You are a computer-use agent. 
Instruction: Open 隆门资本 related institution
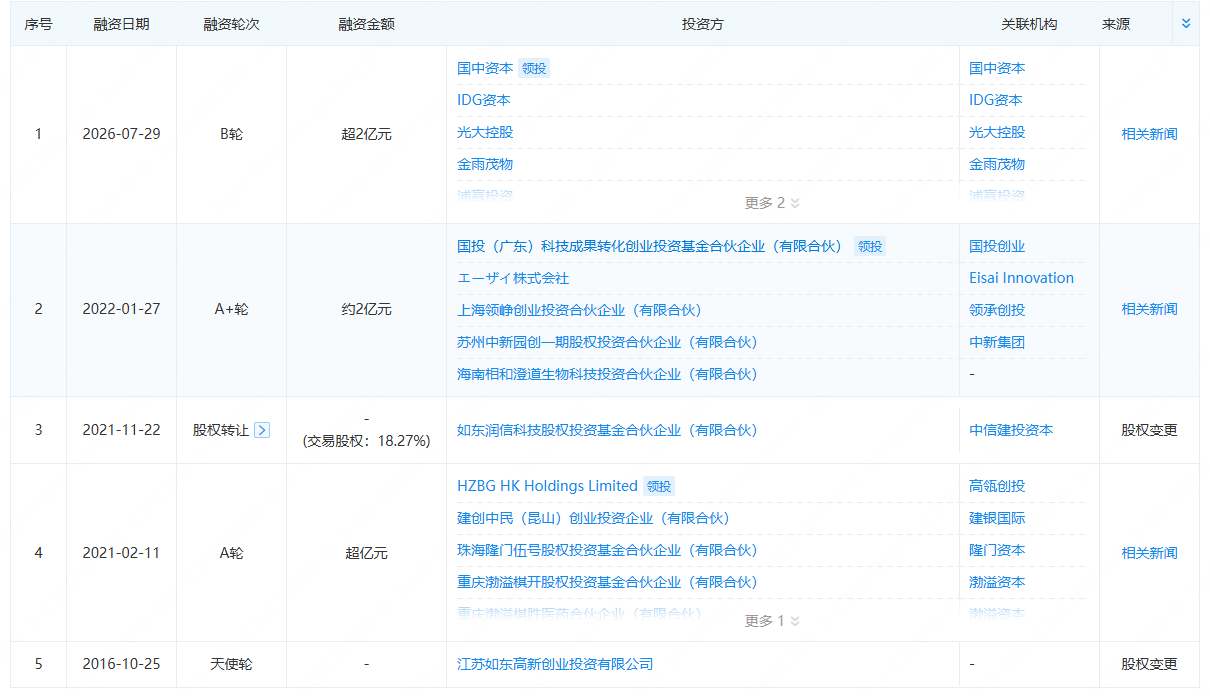pos(997,550)
